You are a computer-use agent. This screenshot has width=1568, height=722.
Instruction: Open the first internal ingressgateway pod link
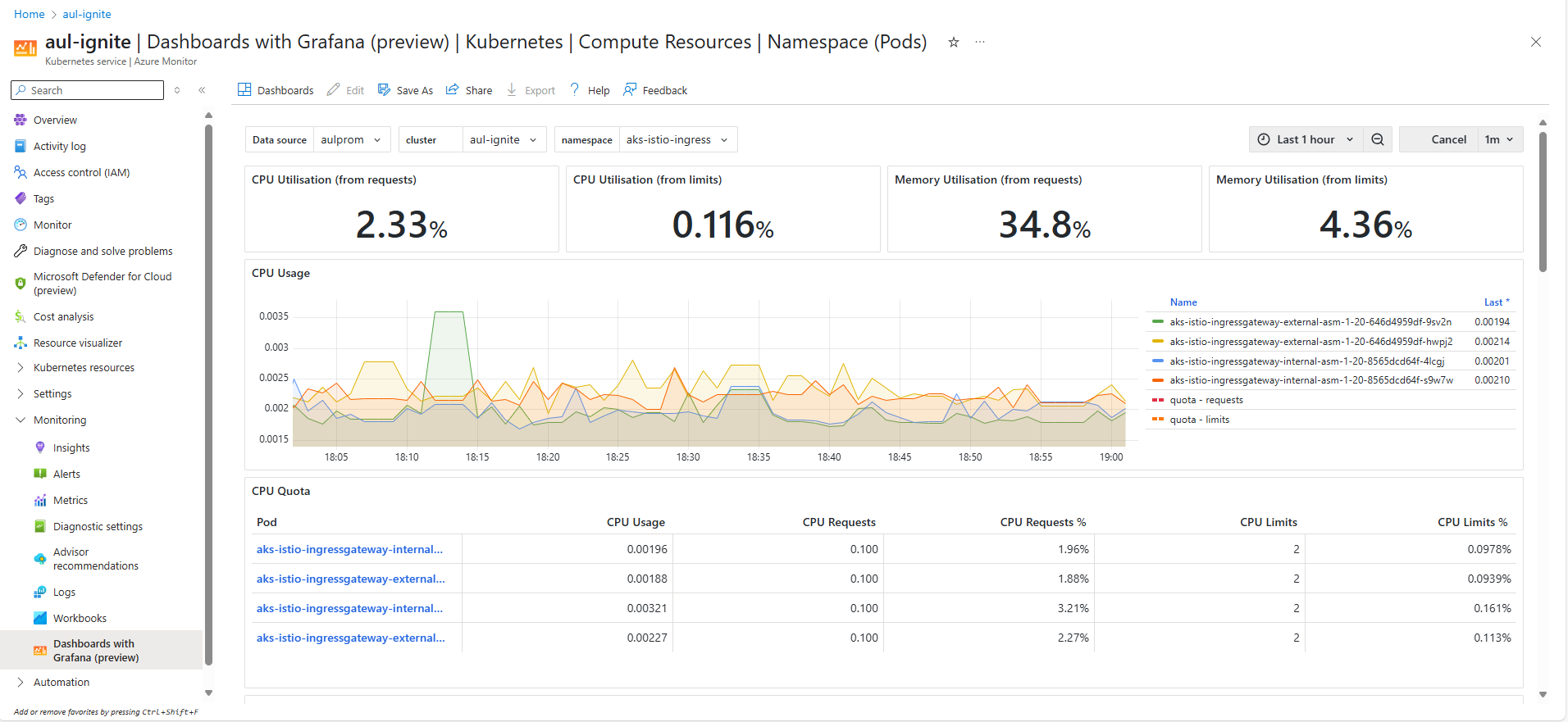tap(349, 549)
